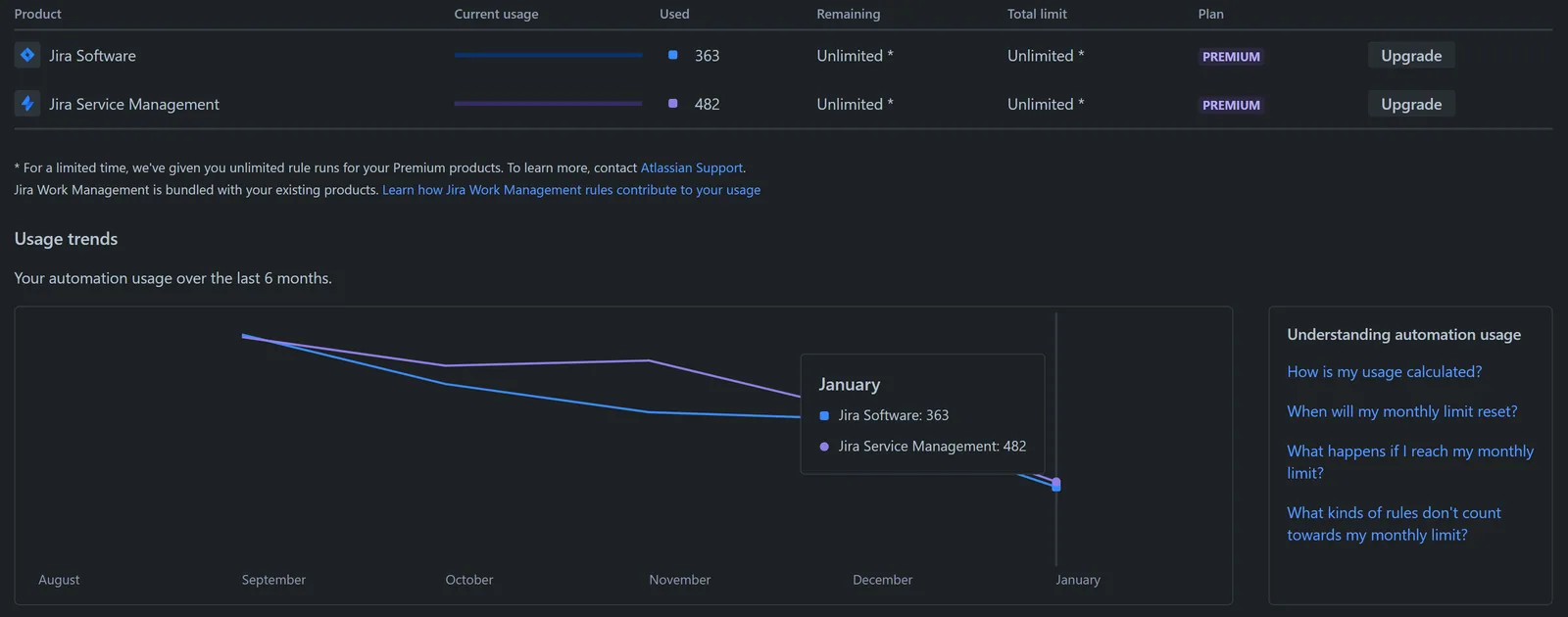Upgrade the Jira Software plan
The image size is (1568, 617).
1411,56
